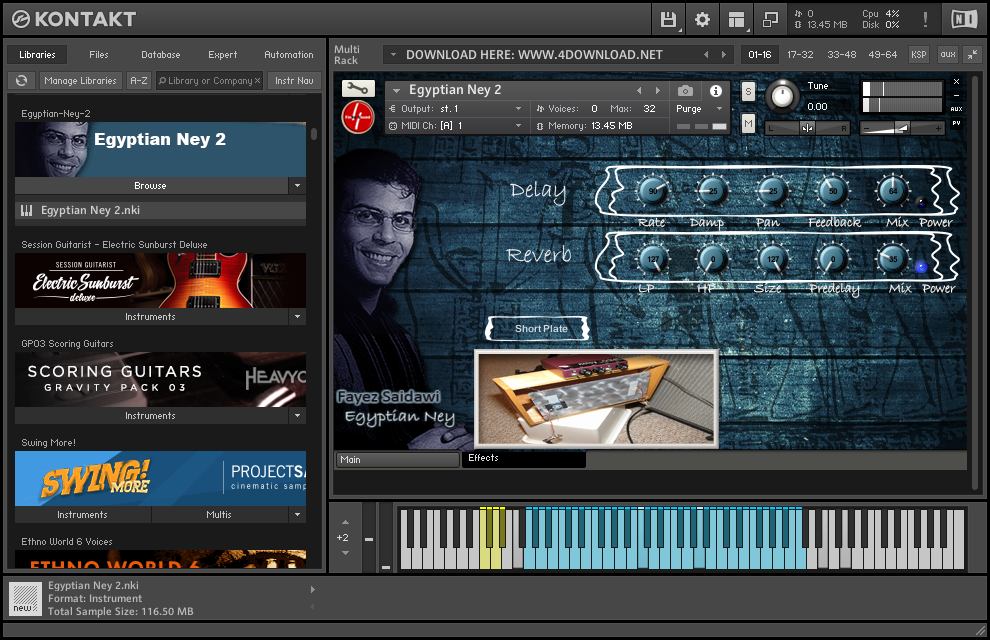Switch to the Database tab
Viewport: 990px width, 640px height.
tap(160, 55)
